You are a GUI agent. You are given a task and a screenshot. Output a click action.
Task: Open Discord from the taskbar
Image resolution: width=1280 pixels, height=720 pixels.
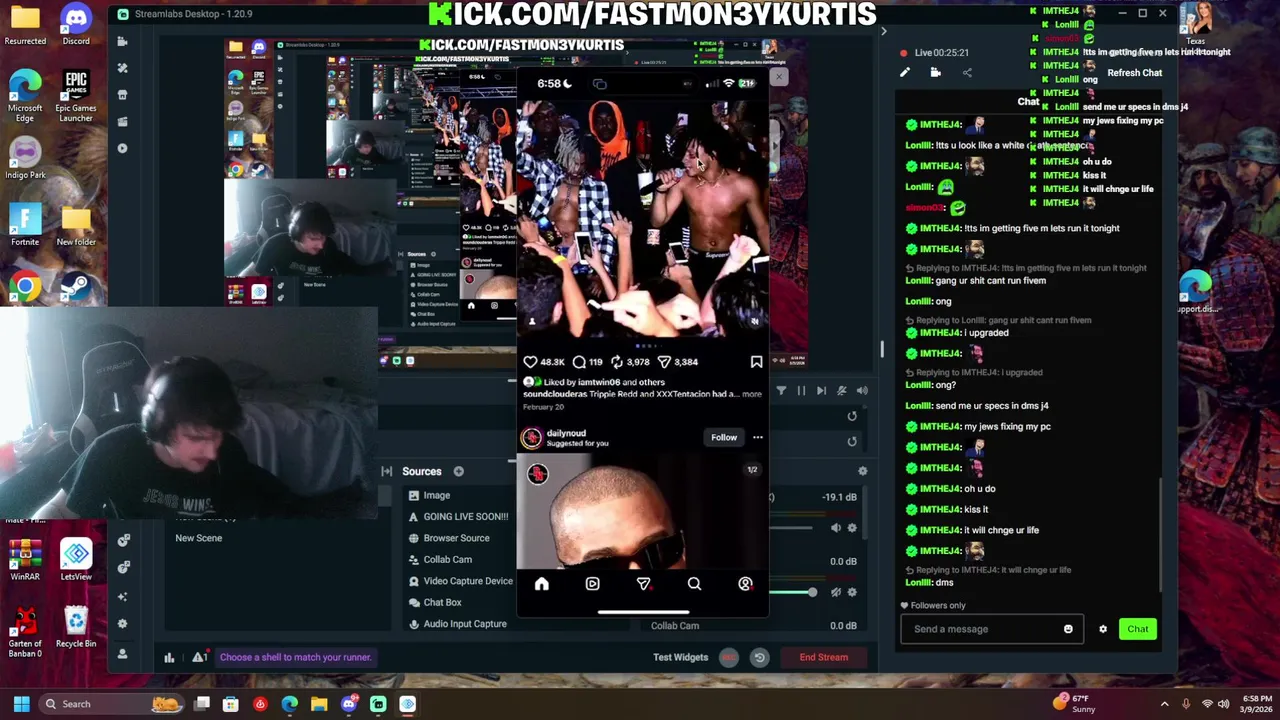(348, 704)
